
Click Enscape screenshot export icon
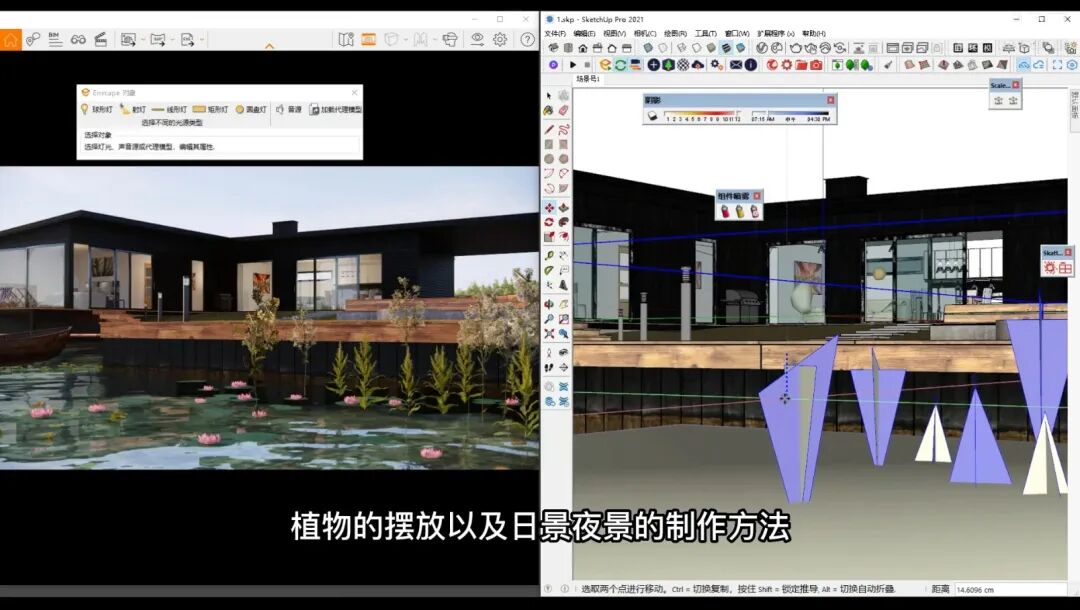point(128,40)
